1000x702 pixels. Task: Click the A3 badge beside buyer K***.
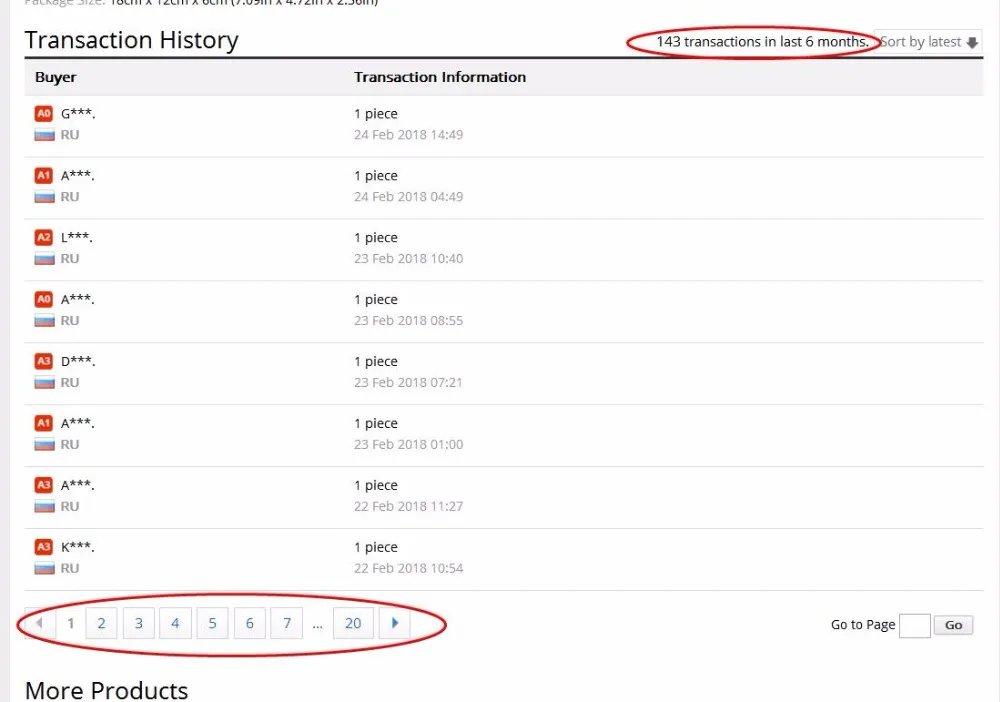pos(43,546)
